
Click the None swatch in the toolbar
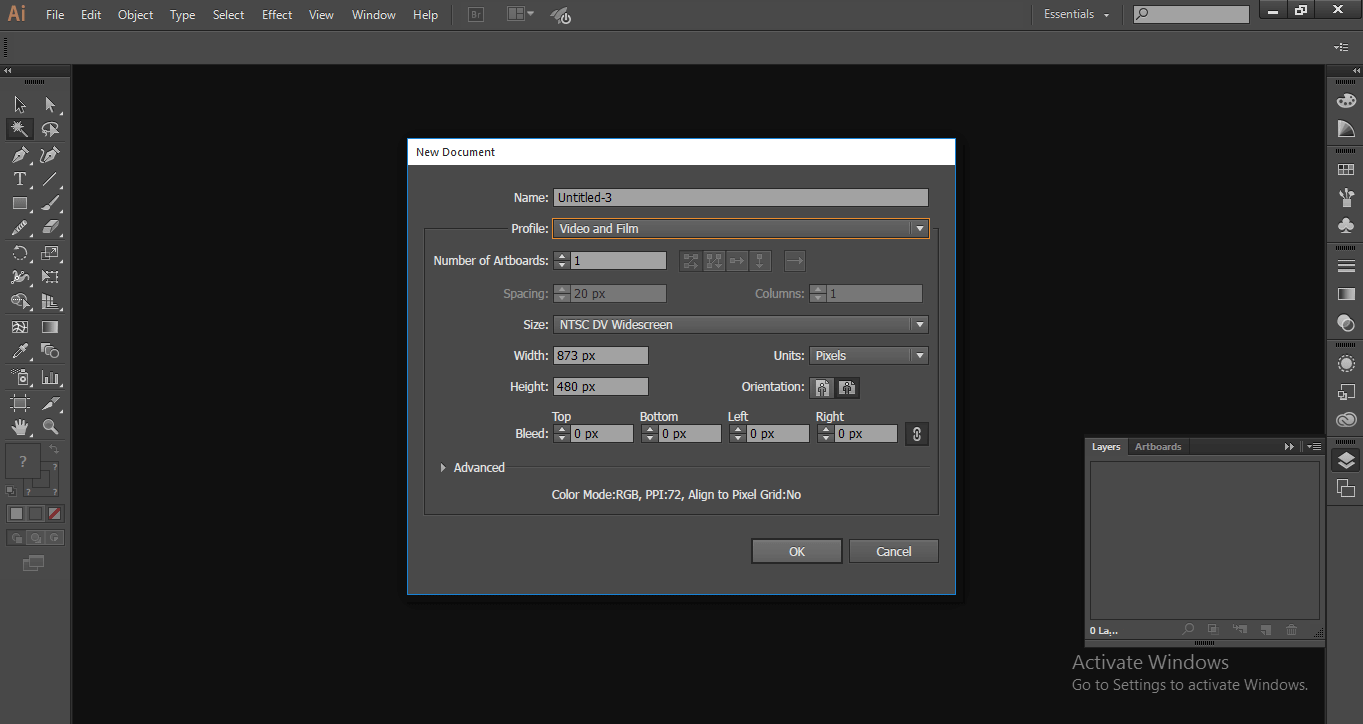pos(54,513)
